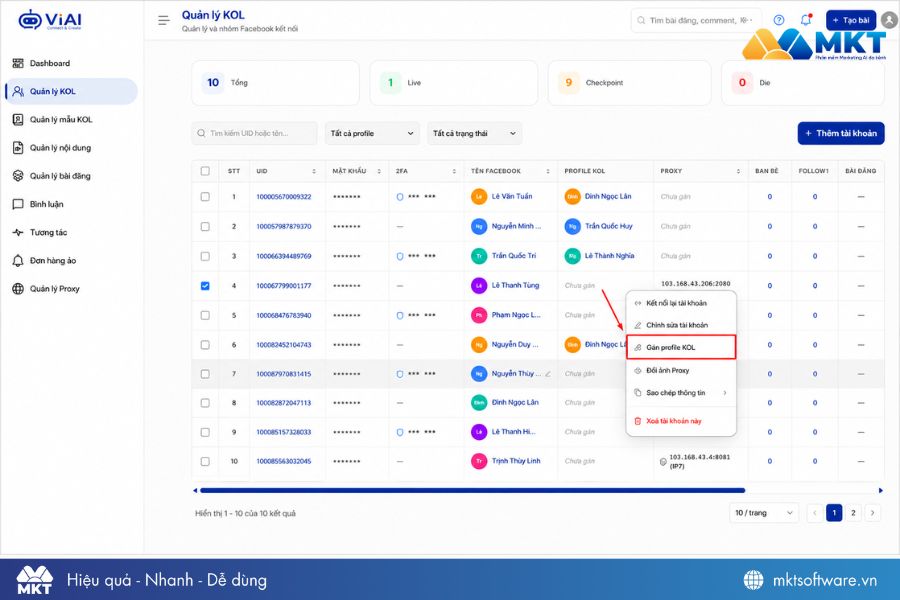This screenshot has width=900, height=600.
Task: Select Quản lý KOL in sidebar
Action: [x=72, y=91]
